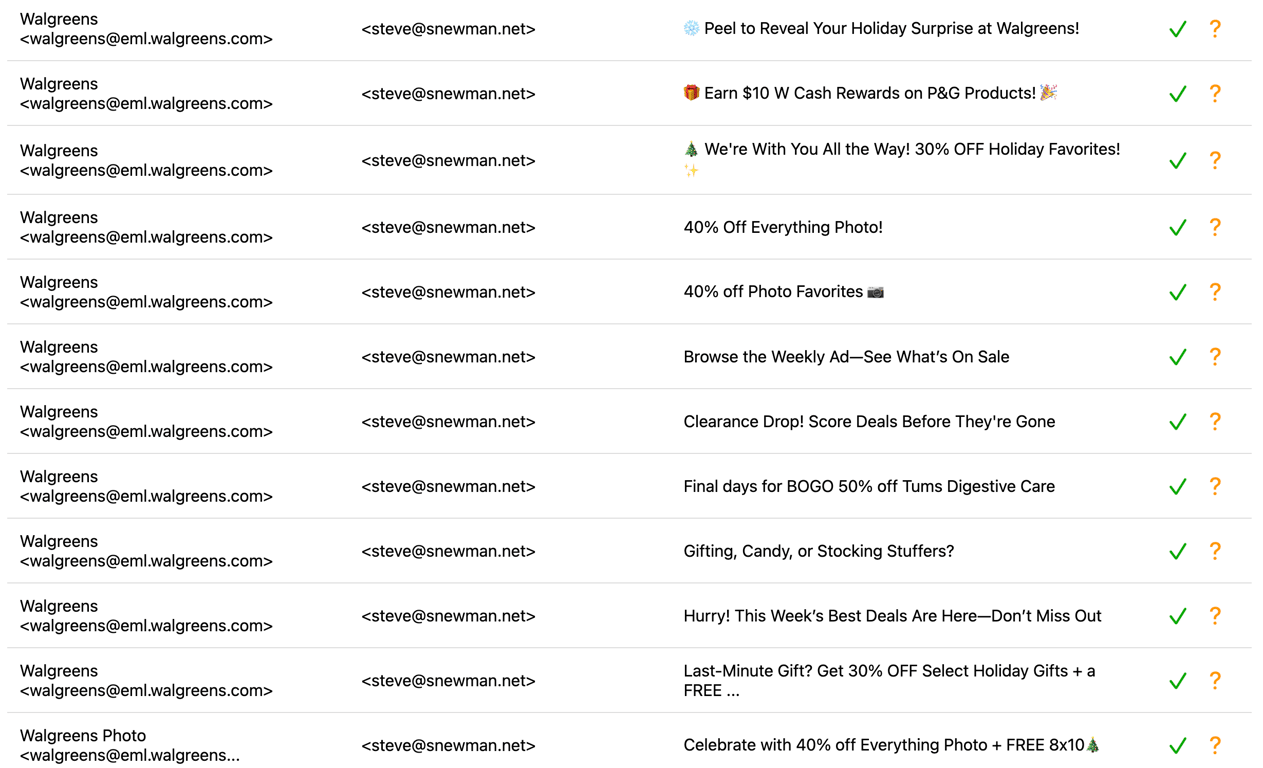The height and width of the screenshot is (768, 1263).
Task: Click recipient address in 'Clearance Drop!' row
Action: (448, 422)
